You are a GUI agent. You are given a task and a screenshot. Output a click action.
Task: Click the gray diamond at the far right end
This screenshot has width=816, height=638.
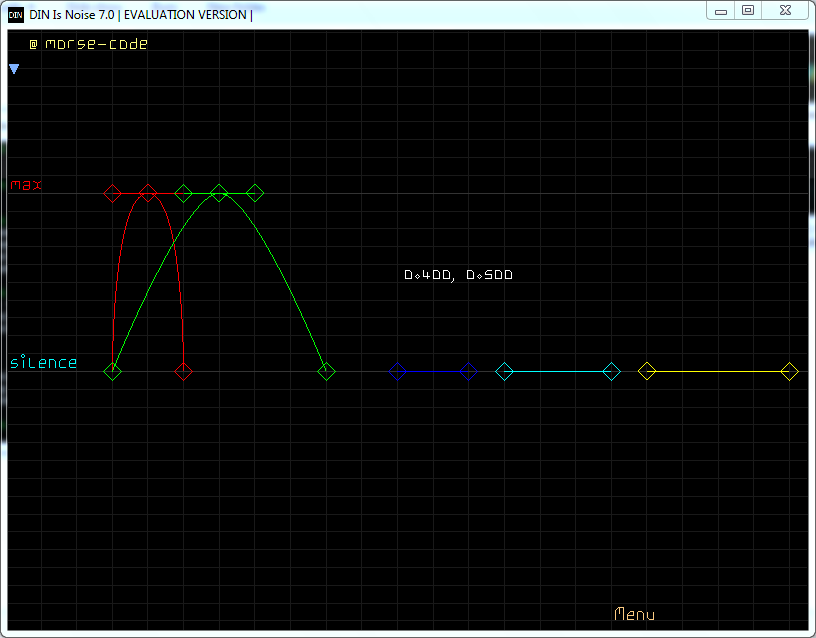[789, 372]
